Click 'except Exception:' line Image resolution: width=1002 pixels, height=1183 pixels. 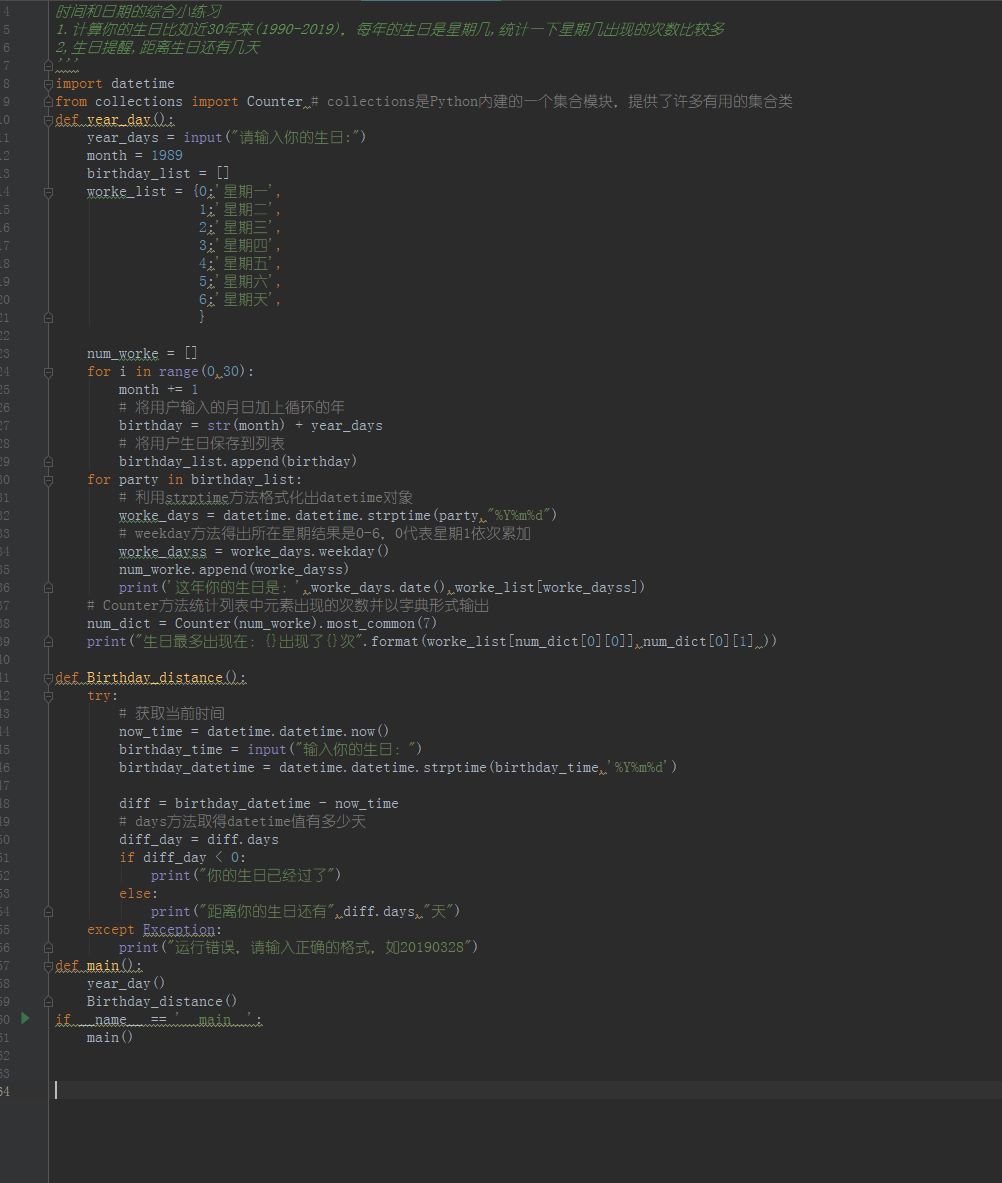click(154, 930)
